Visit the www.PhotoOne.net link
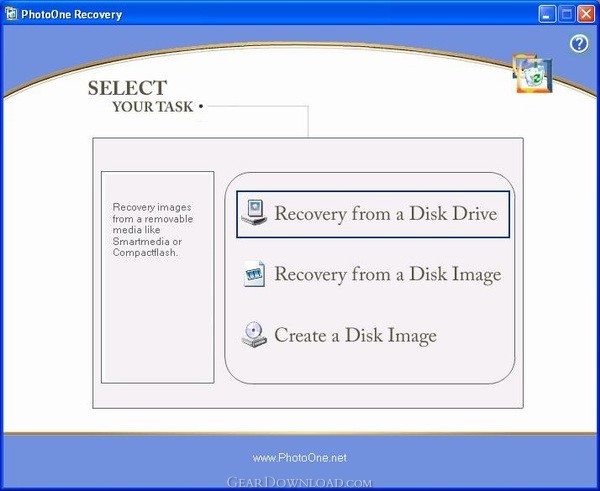The height and width of the screenshot is (491, 600). click(300, 458)
